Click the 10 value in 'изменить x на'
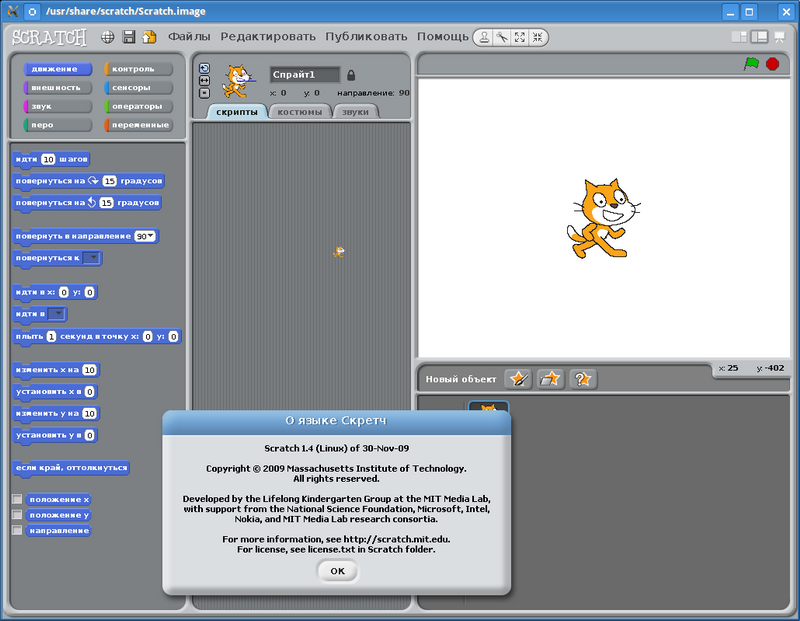The width and height of the screenshot is (800, 621). click(89, 370)
